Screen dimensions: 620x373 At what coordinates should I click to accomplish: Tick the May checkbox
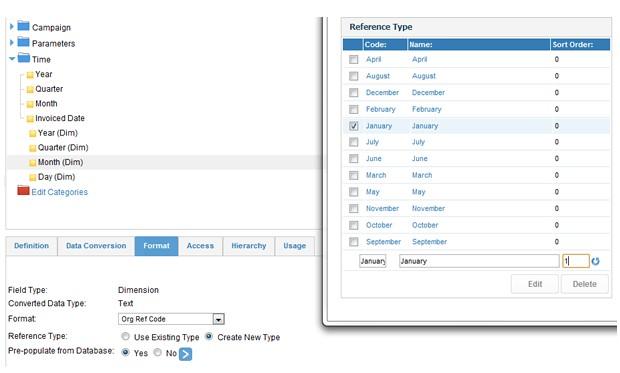(x=353, y=192)
